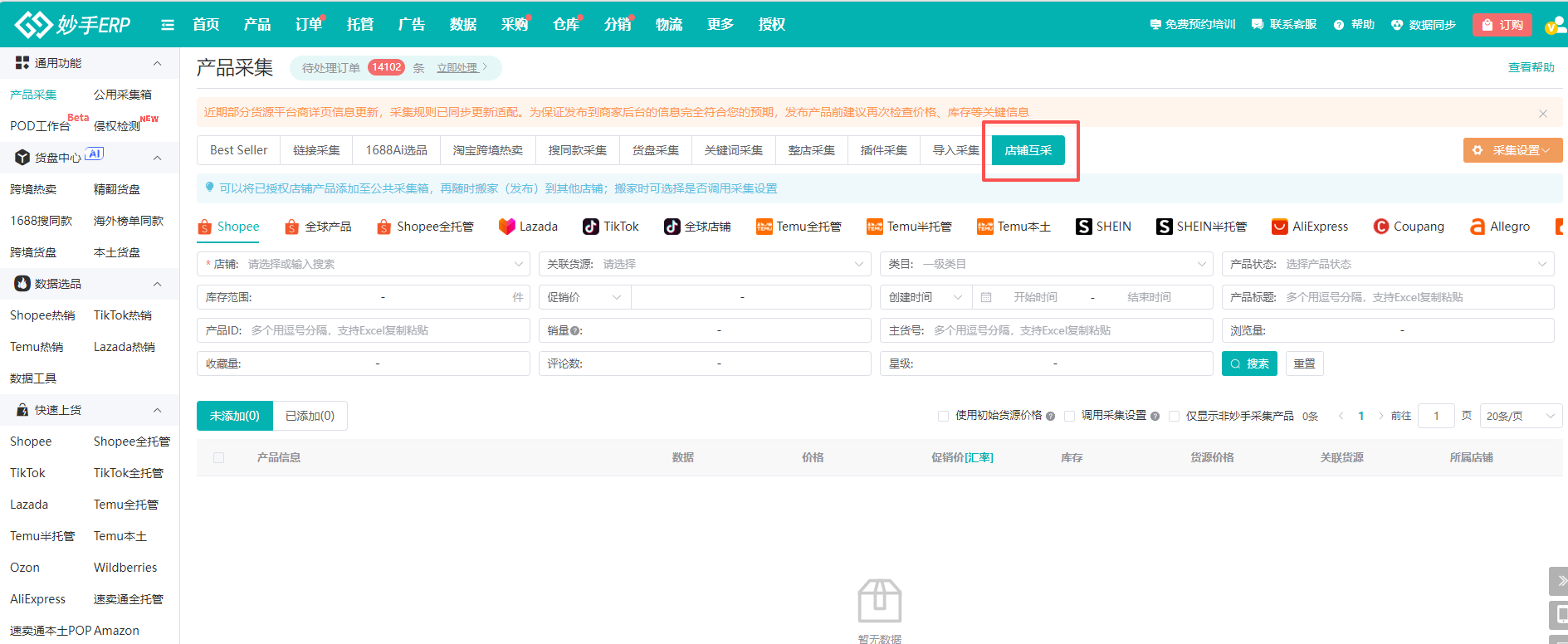Collapse the 货盘中心 sidebar section
This screenshot has height=644, width=1568.
[x=157, y=158]
